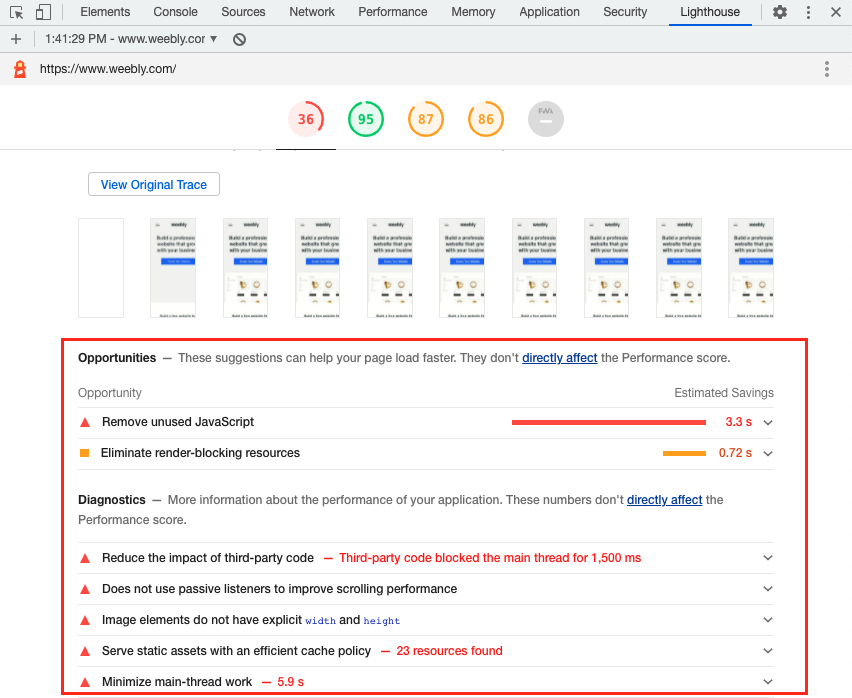The height and width of the screenshot is (698, 852).
Task: Click 3.3 s estimated savings value
Action: (x=738, y=422)
